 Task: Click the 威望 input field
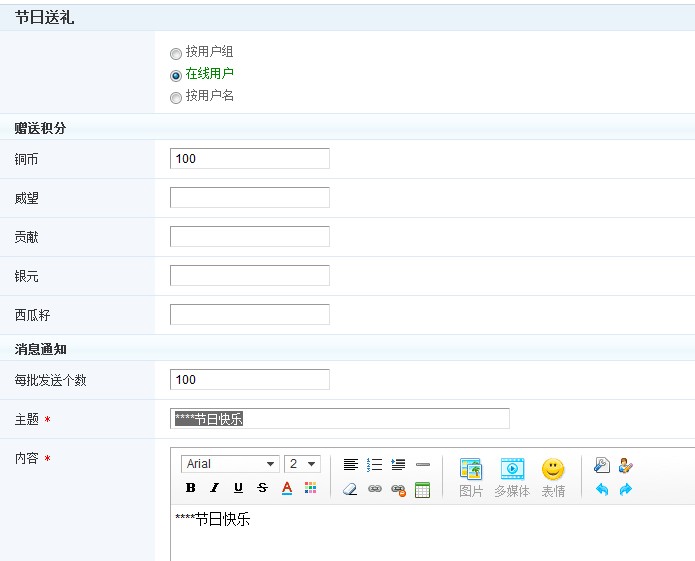tap(250, 198)
